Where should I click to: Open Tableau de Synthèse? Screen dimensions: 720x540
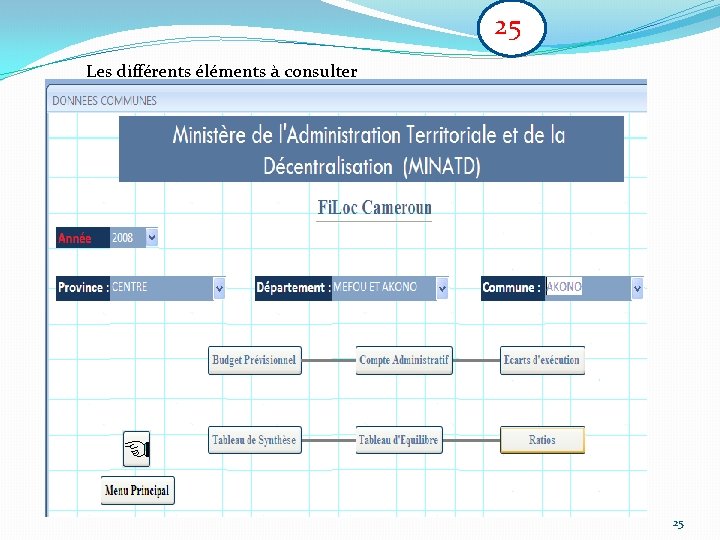[255, 440]
